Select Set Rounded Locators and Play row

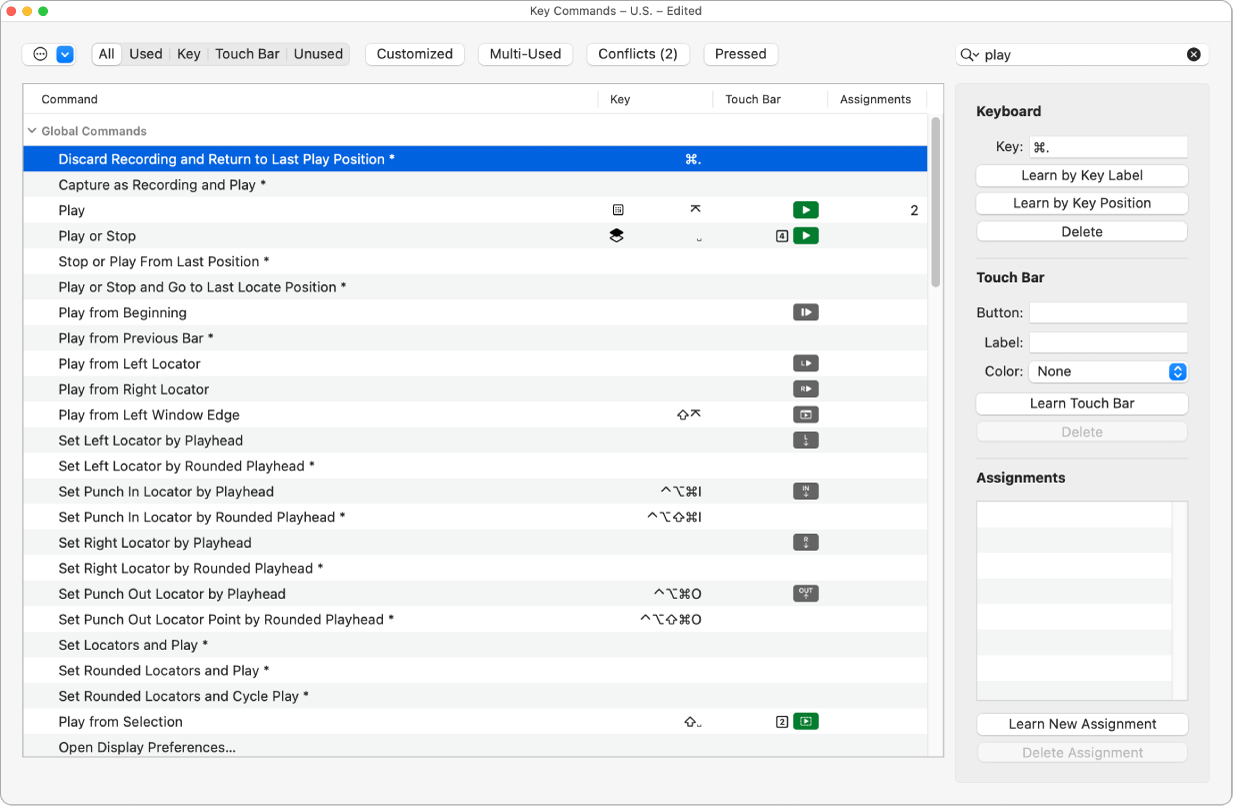(x=475, y=670)
